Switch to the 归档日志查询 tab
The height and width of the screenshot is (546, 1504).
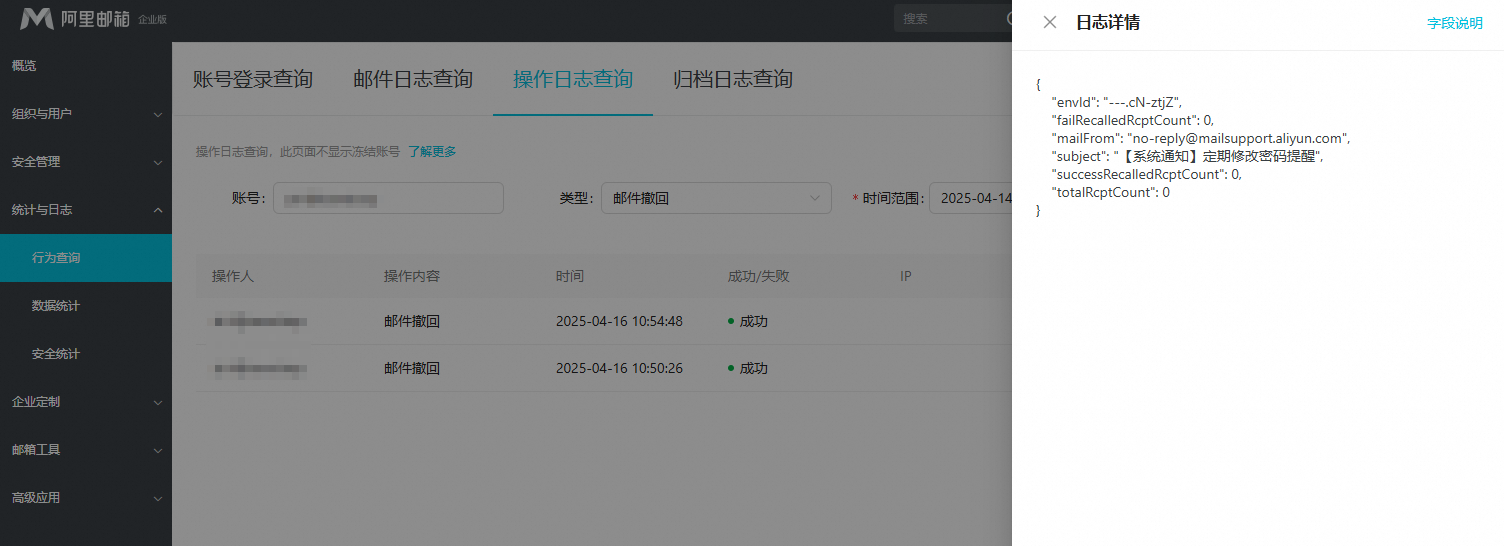[x=733, y=80]
